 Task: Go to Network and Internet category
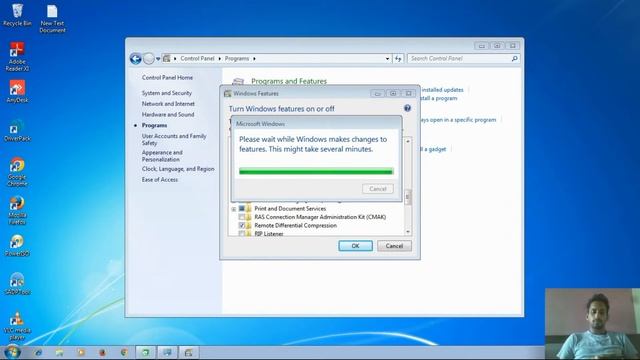click(168, 104)
